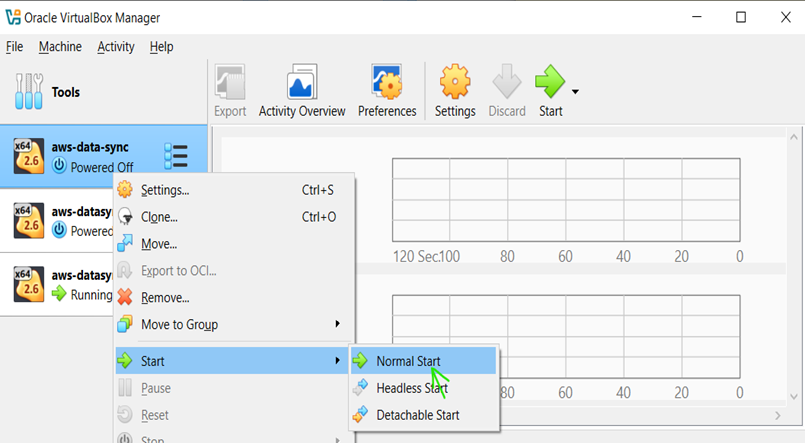Choose Detachable Start in the submenu
The width and height of the screenshot is (805, 443).
click(x=424, y=415)
